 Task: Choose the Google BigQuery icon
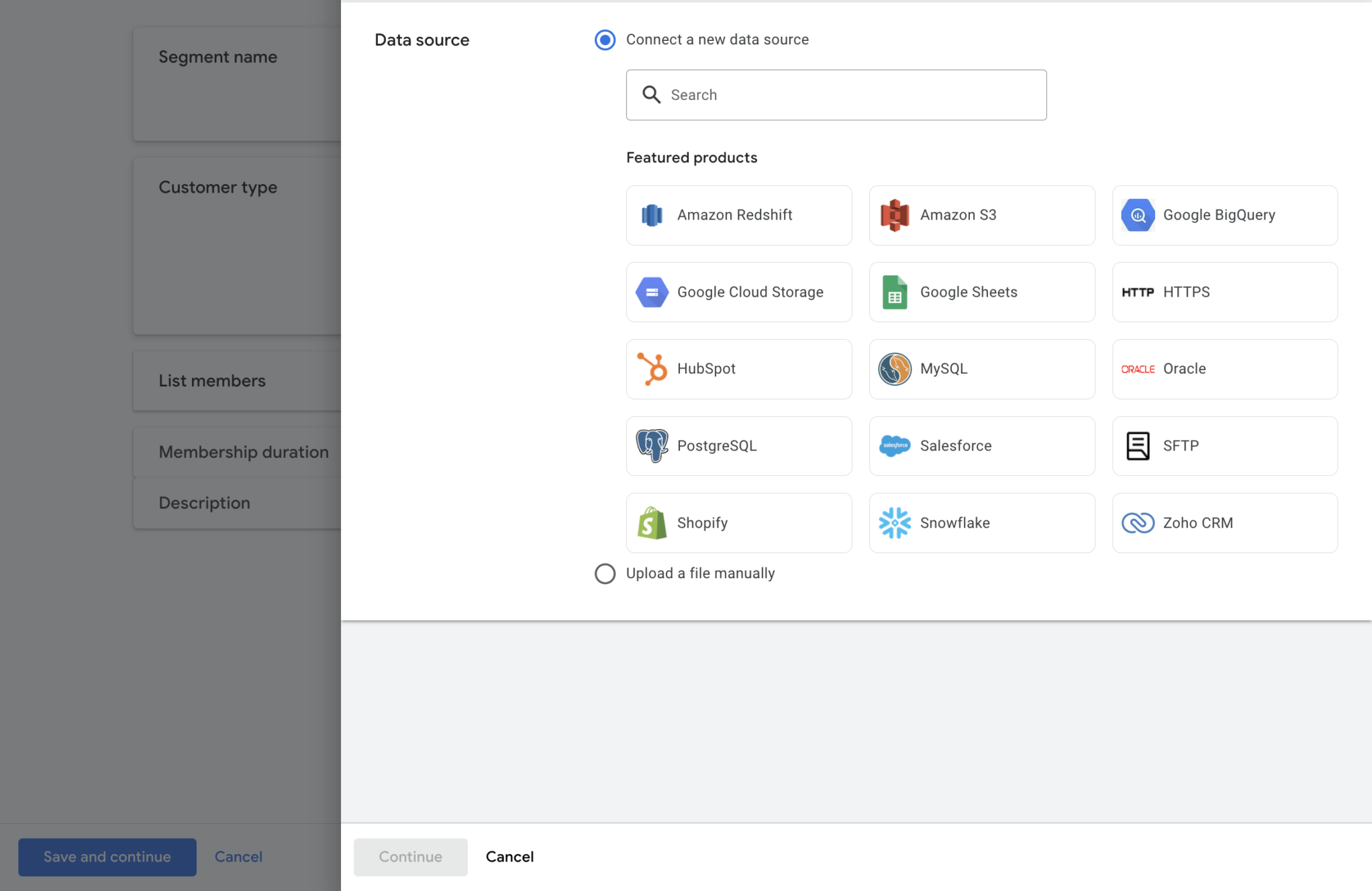1138,216
